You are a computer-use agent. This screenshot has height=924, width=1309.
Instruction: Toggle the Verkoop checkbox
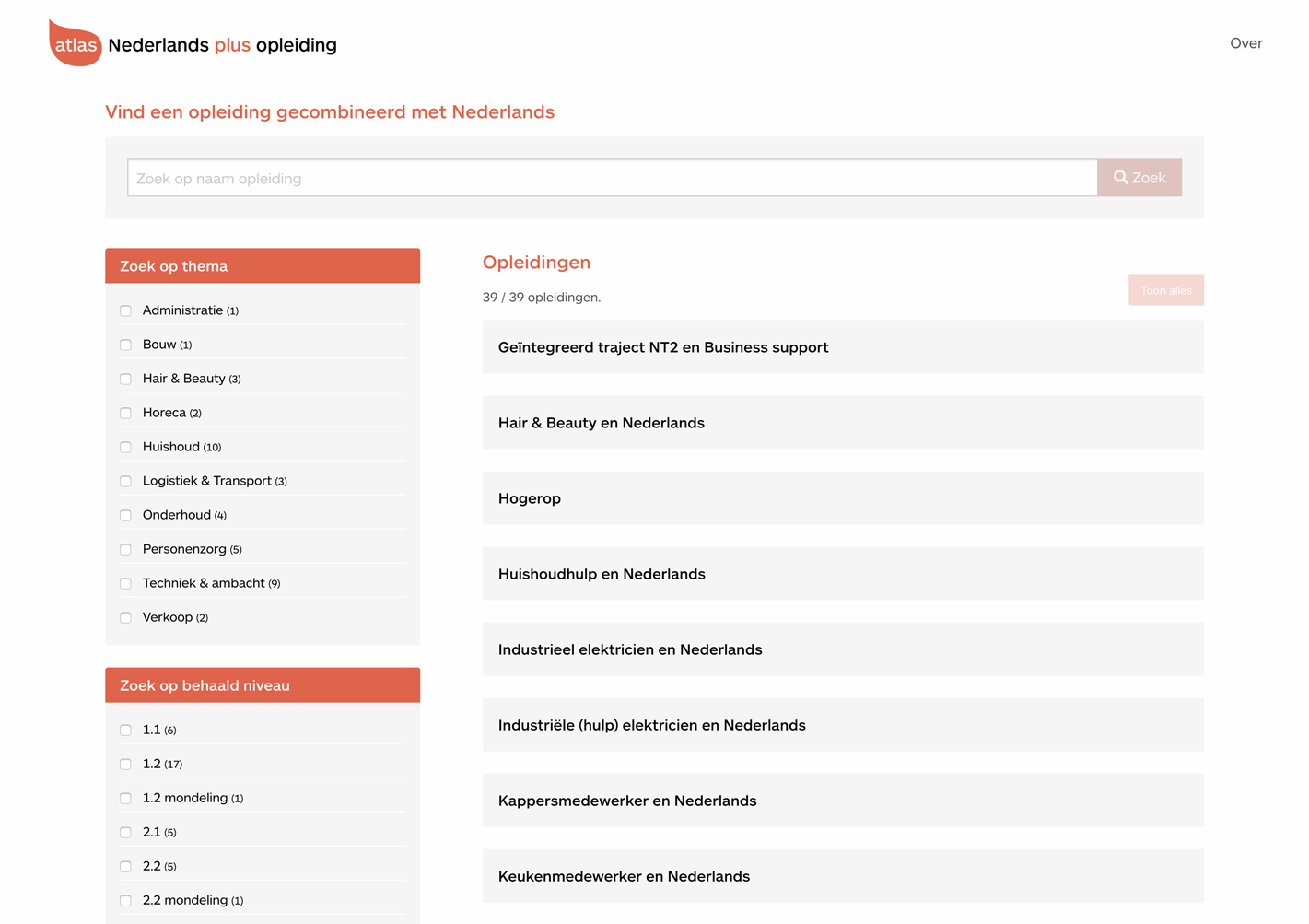point(125,617)
